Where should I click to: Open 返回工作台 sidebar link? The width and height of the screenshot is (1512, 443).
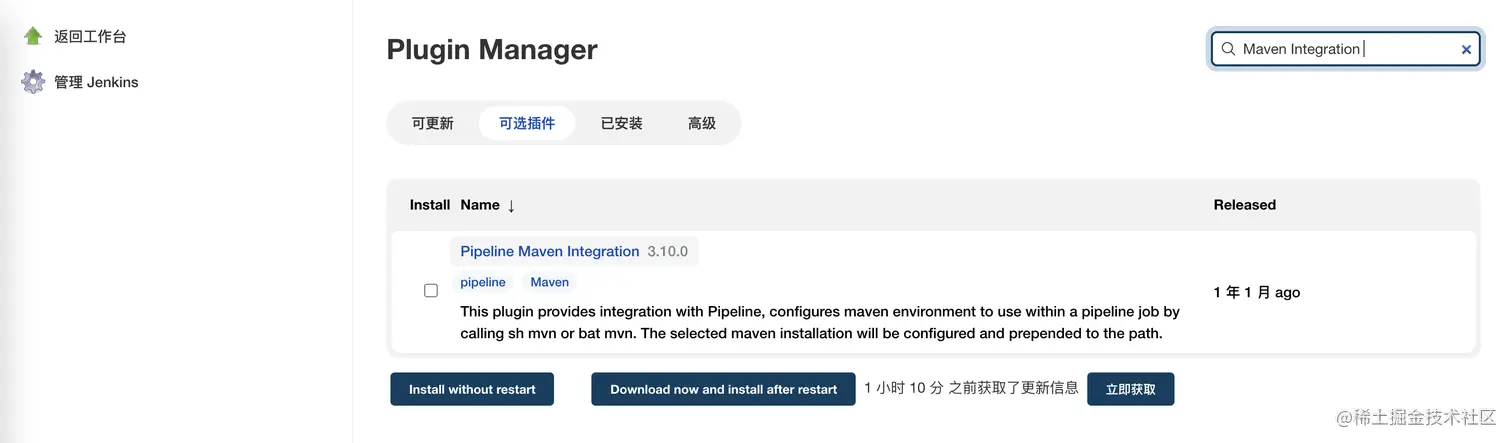[90, 36]
